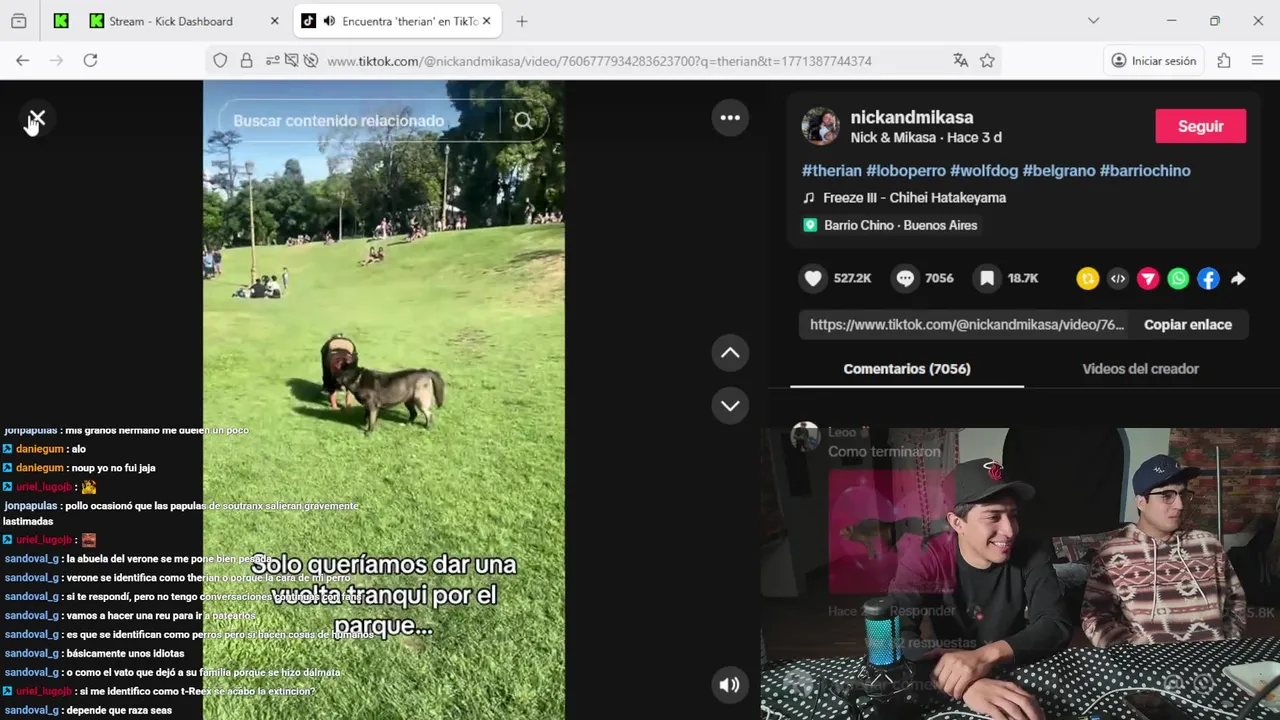Open the three-dot more options menu
This screenshot has width=1280, height=720.
click(730, 118)
